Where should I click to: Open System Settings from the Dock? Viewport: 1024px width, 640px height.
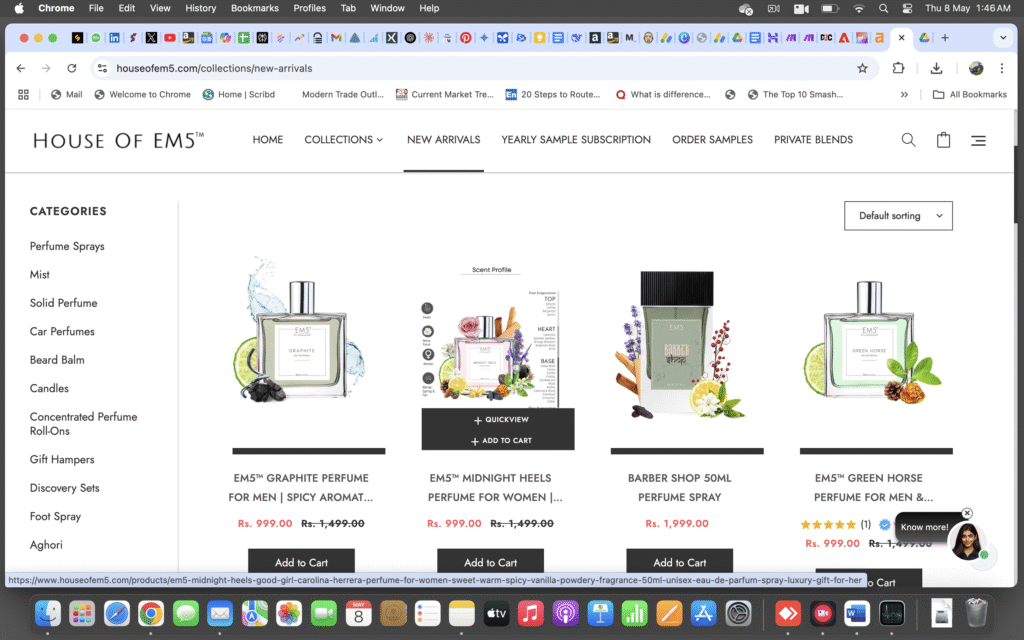tap(738, 614)
